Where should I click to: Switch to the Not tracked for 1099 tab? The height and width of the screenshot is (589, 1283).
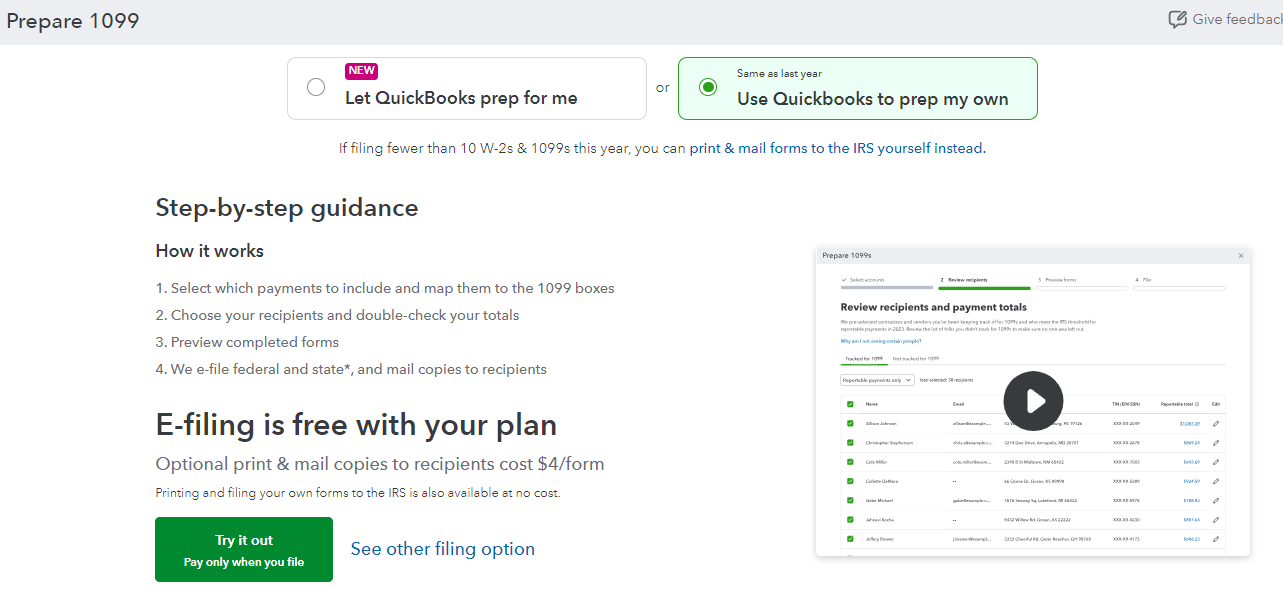(x=916, y=359)
